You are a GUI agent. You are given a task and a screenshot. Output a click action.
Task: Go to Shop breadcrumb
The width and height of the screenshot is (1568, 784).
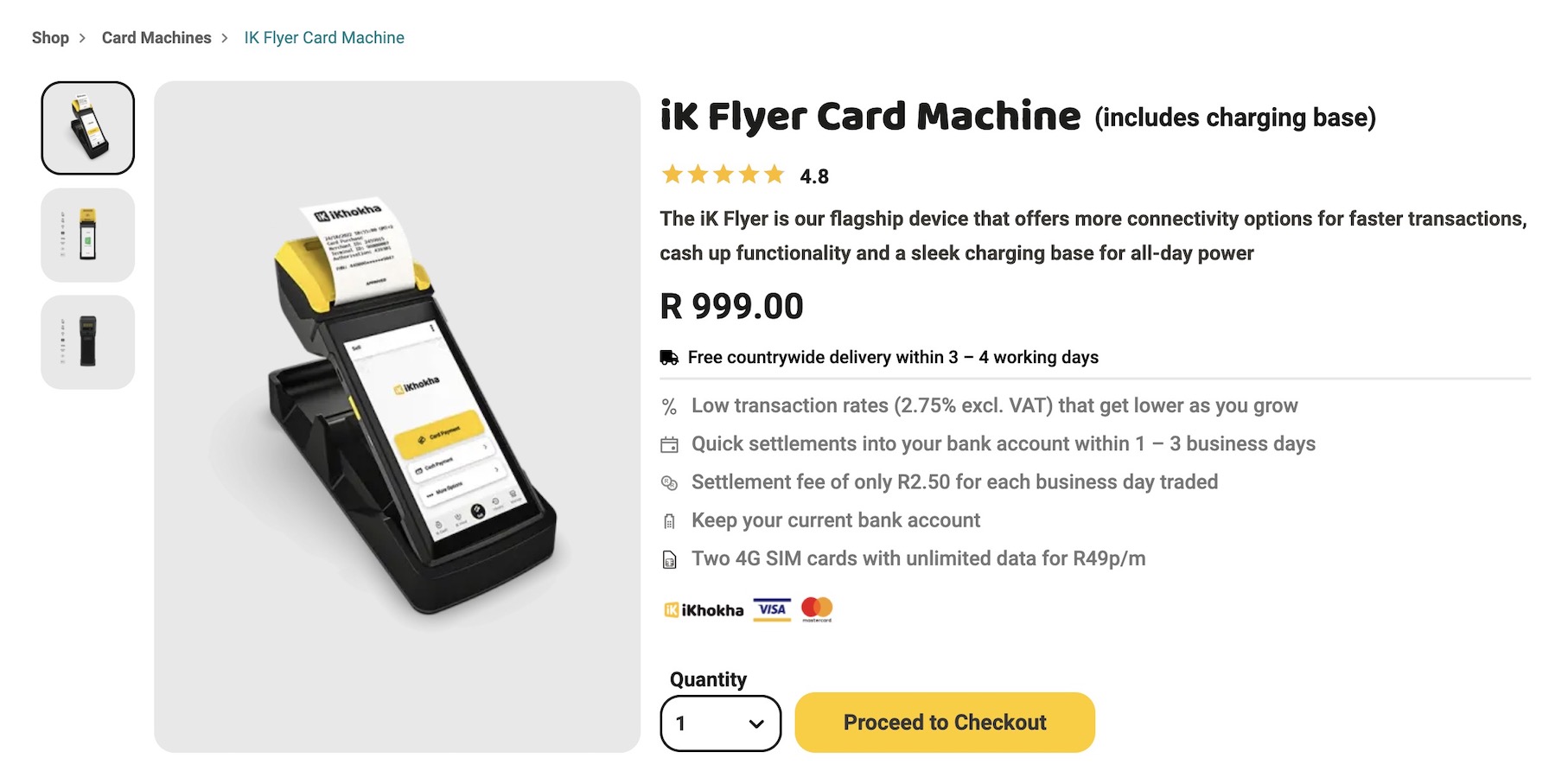pyautogui.click(x=50, y=38)
